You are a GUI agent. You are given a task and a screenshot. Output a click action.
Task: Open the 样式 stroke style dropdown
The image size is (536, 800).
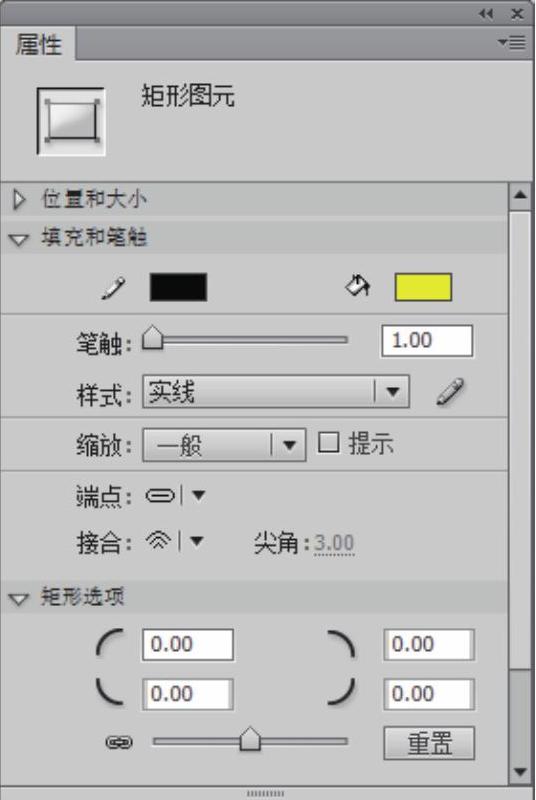(276, 392)
